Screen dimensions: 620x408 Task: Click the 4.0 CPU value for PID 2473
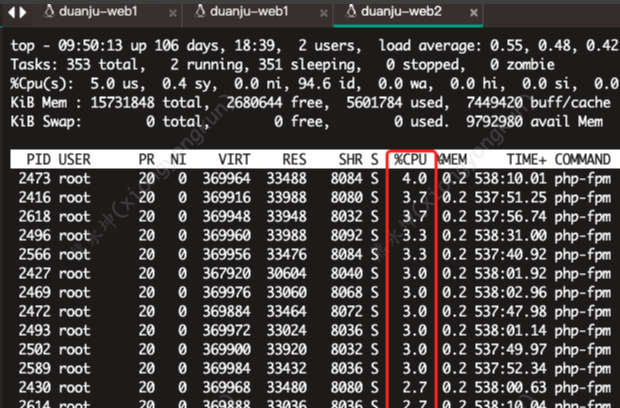click(415, 179)
